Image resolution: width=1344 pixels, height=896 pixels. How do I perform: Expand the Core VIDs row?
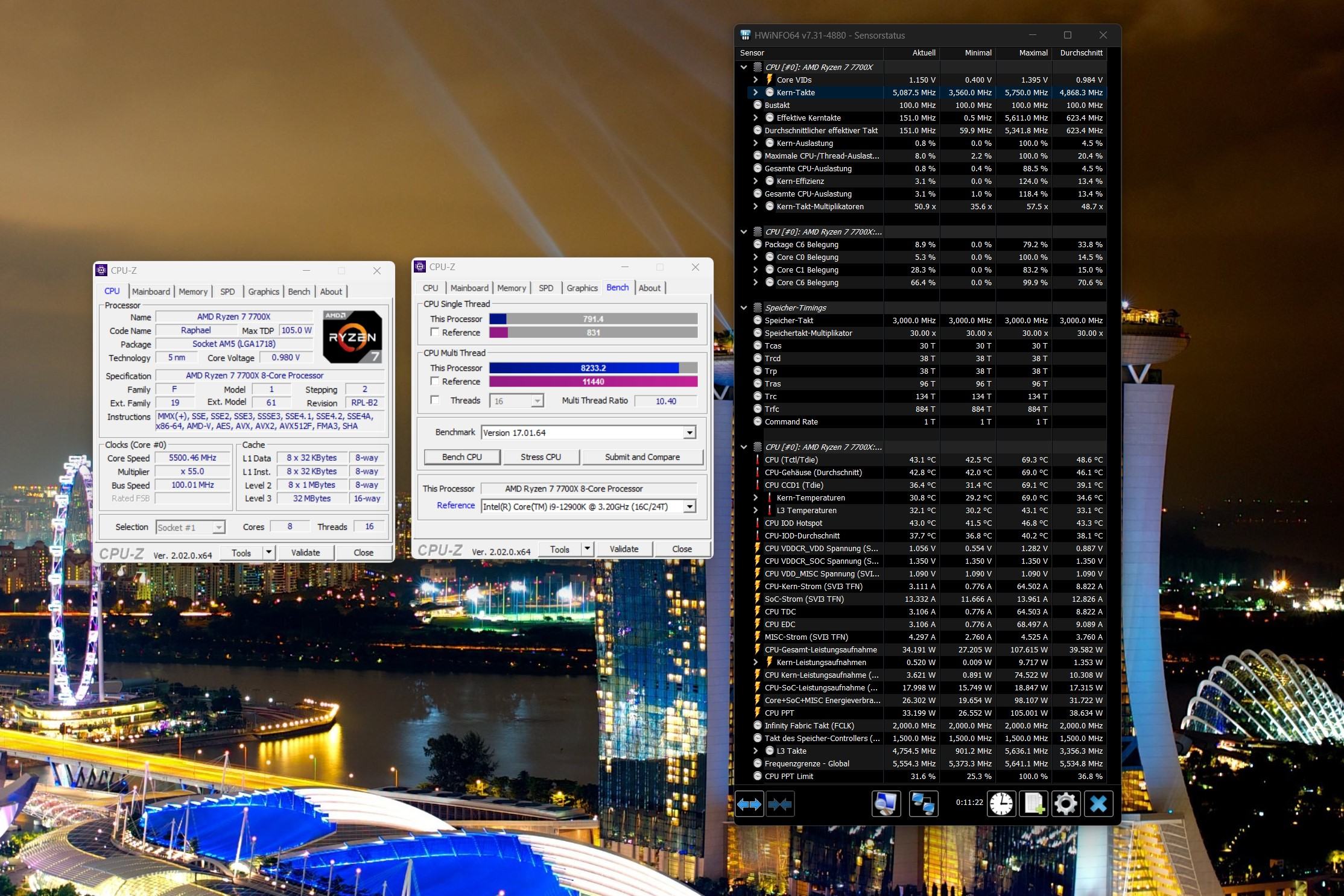coord(755,80)
